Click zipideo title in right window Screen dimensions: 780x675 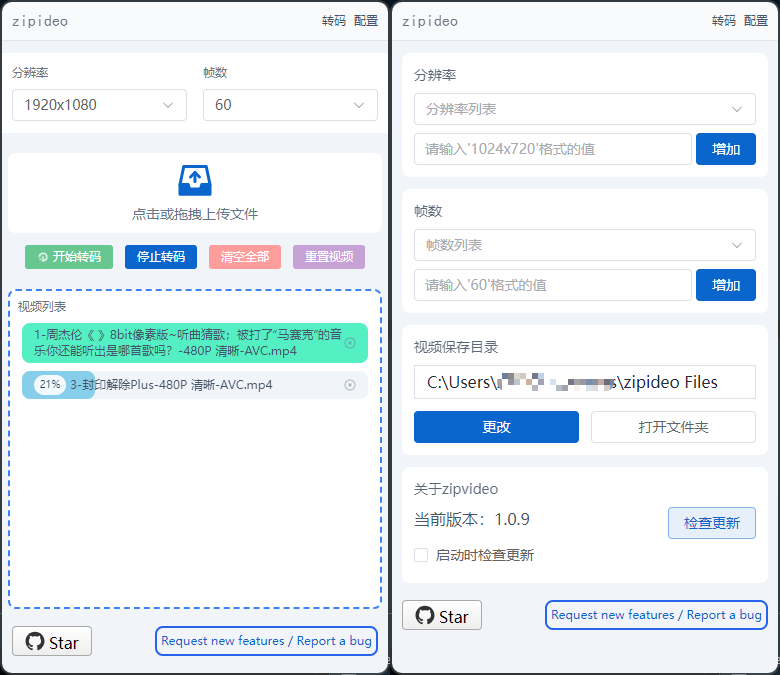click(430, 21)
